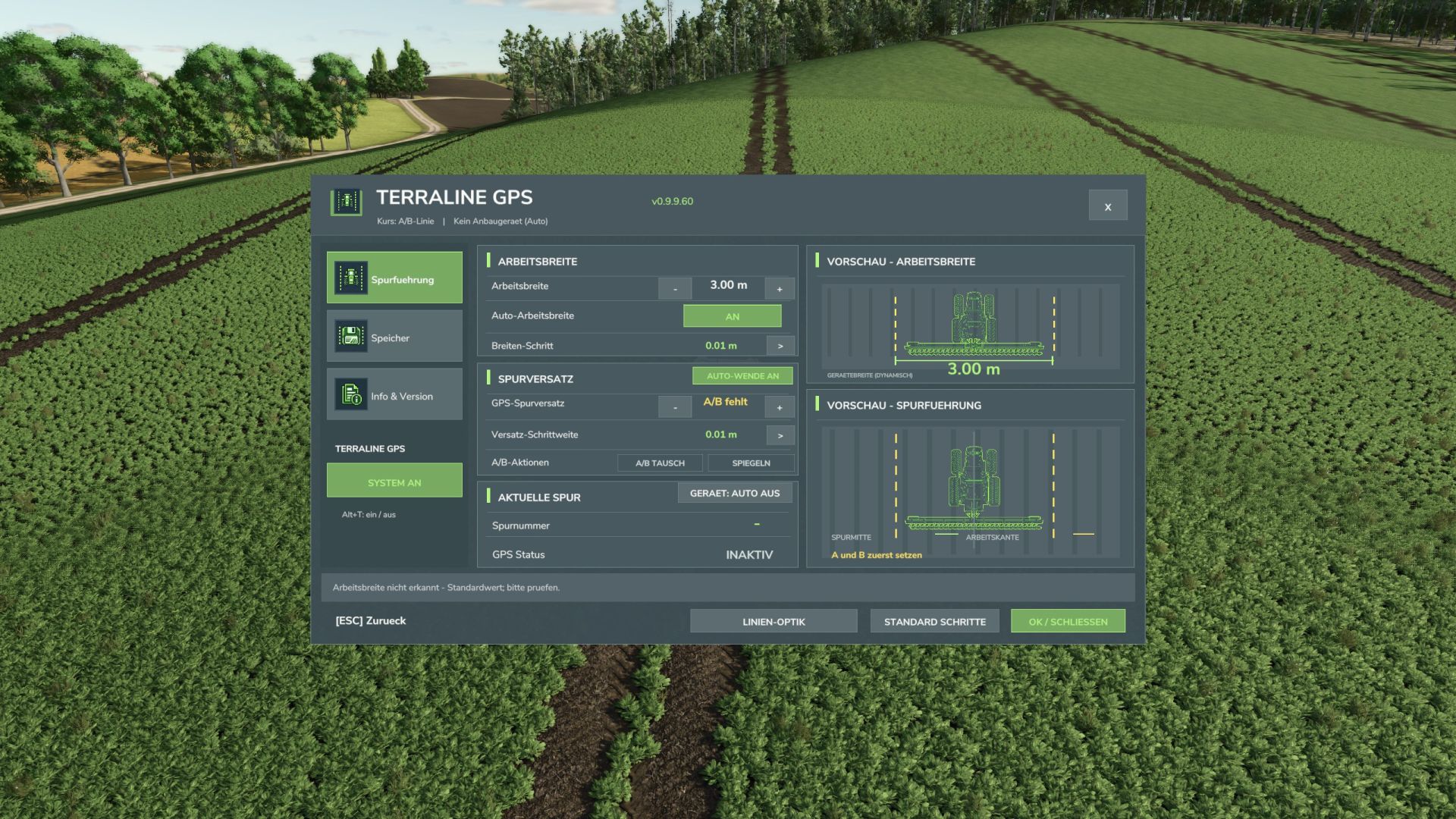
Task: Click the SPIEGELN button
Action: pyautogui.click(x=751, y=463)
